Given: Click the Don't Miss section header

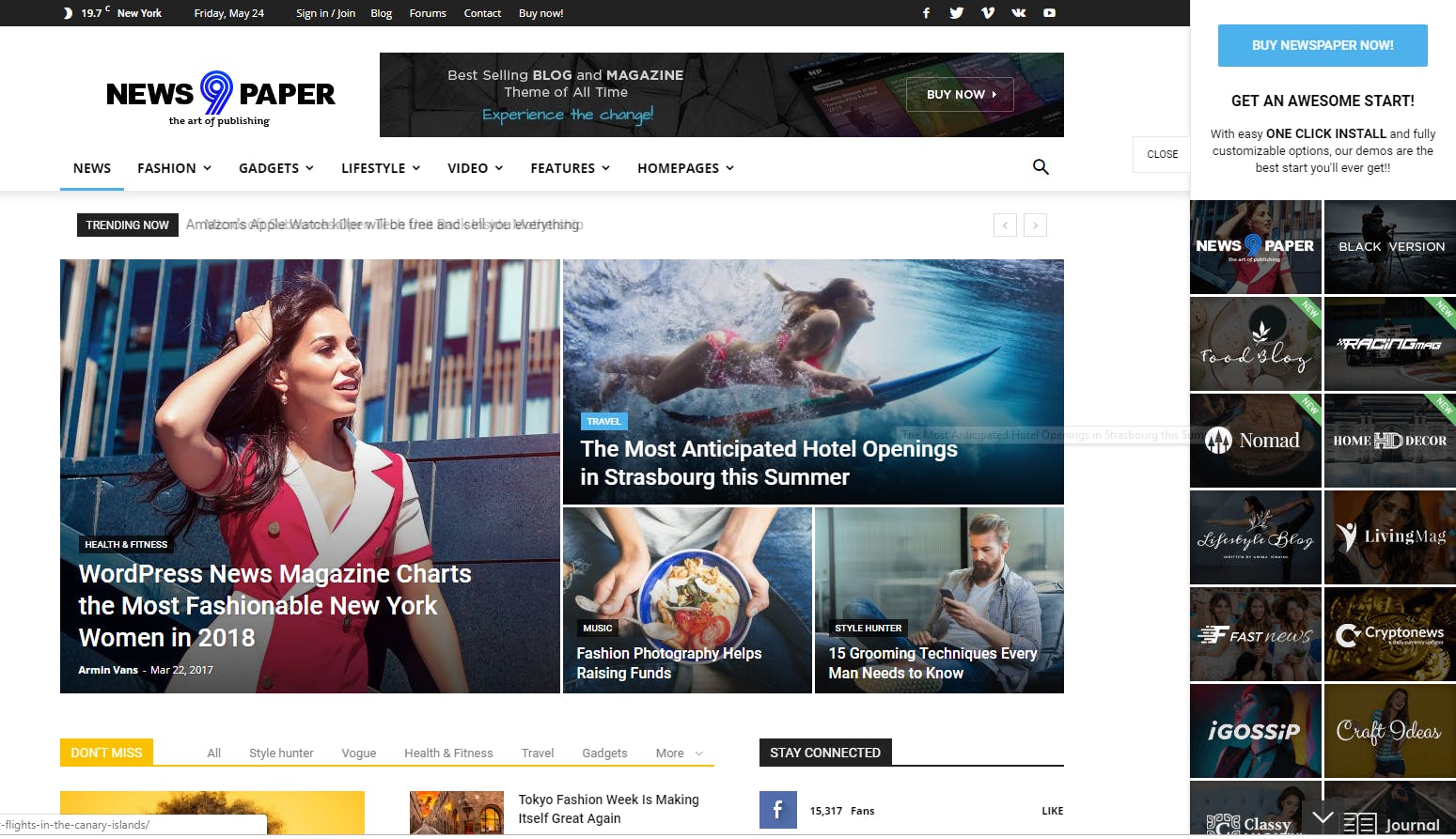Looking at the screenshot, I should coord(106,753).
